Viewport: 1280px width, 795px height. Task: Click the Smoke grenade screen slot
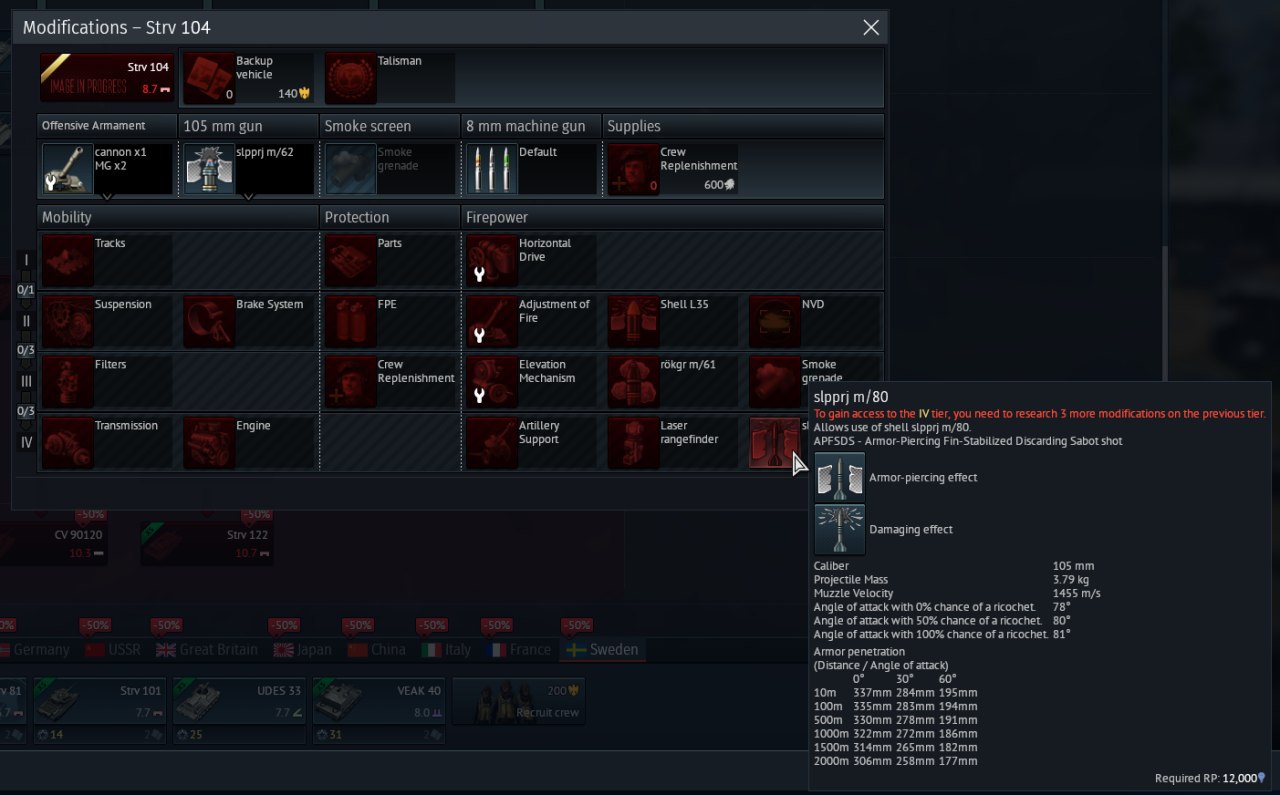pos(390,169)
